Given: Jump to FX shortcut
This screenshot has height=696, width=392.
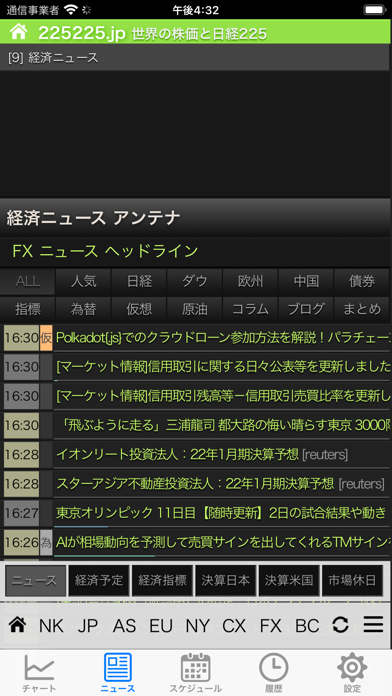Looking at the screenshot, I should pos(270,625).
